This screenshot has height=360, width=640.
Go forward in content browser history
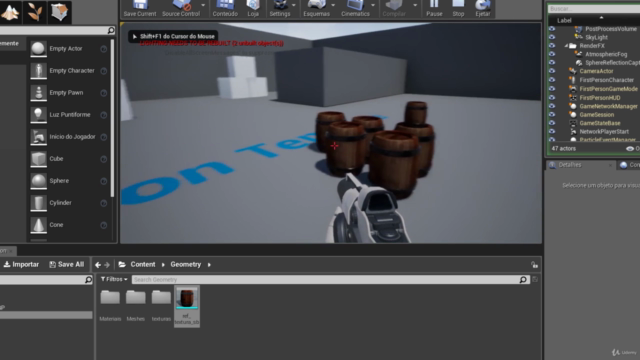(107, 265)
